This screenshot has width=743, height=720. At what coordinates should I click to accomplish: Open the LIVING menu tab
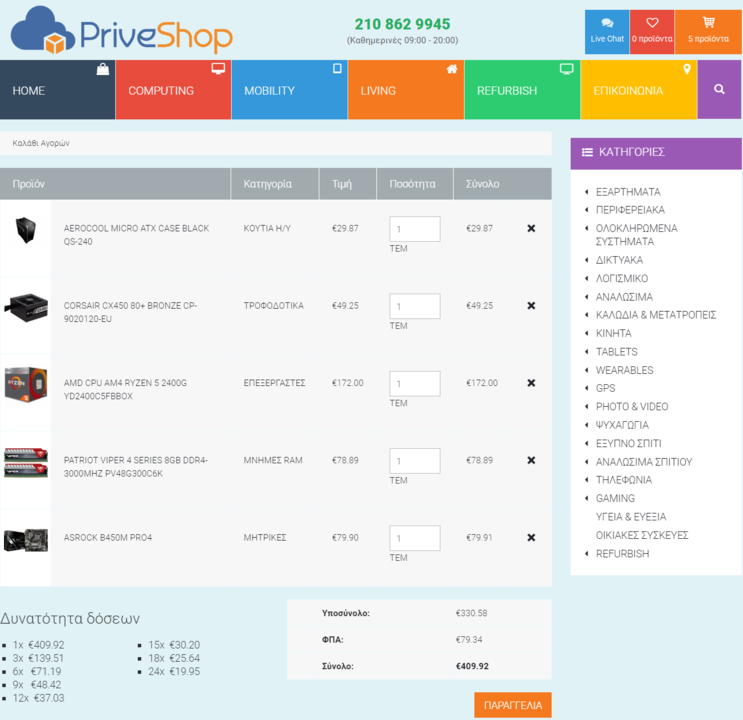[406, 90]
